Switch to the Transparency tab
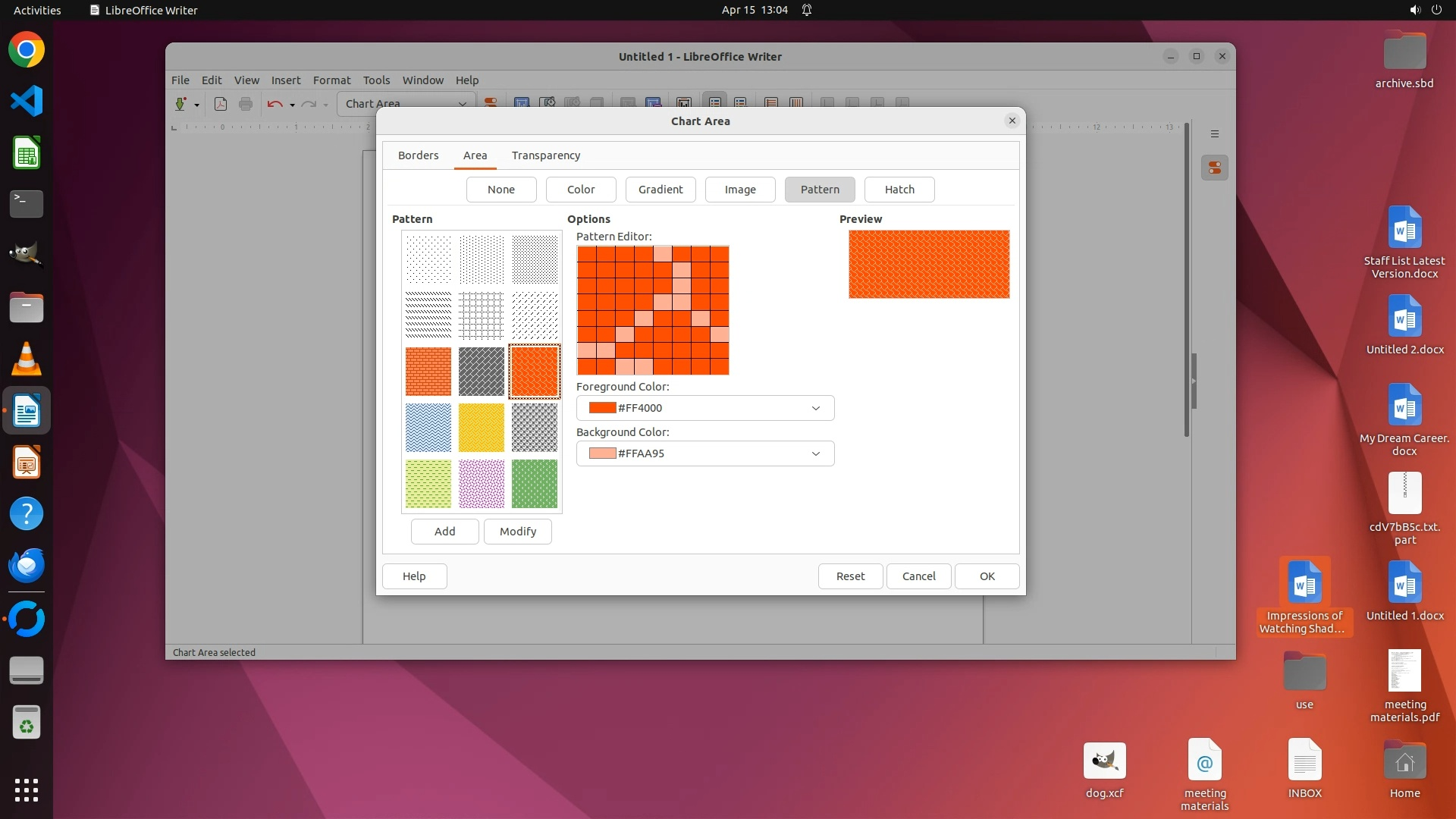The height and width of the screenshot is (819, 1456). [546, 155]
